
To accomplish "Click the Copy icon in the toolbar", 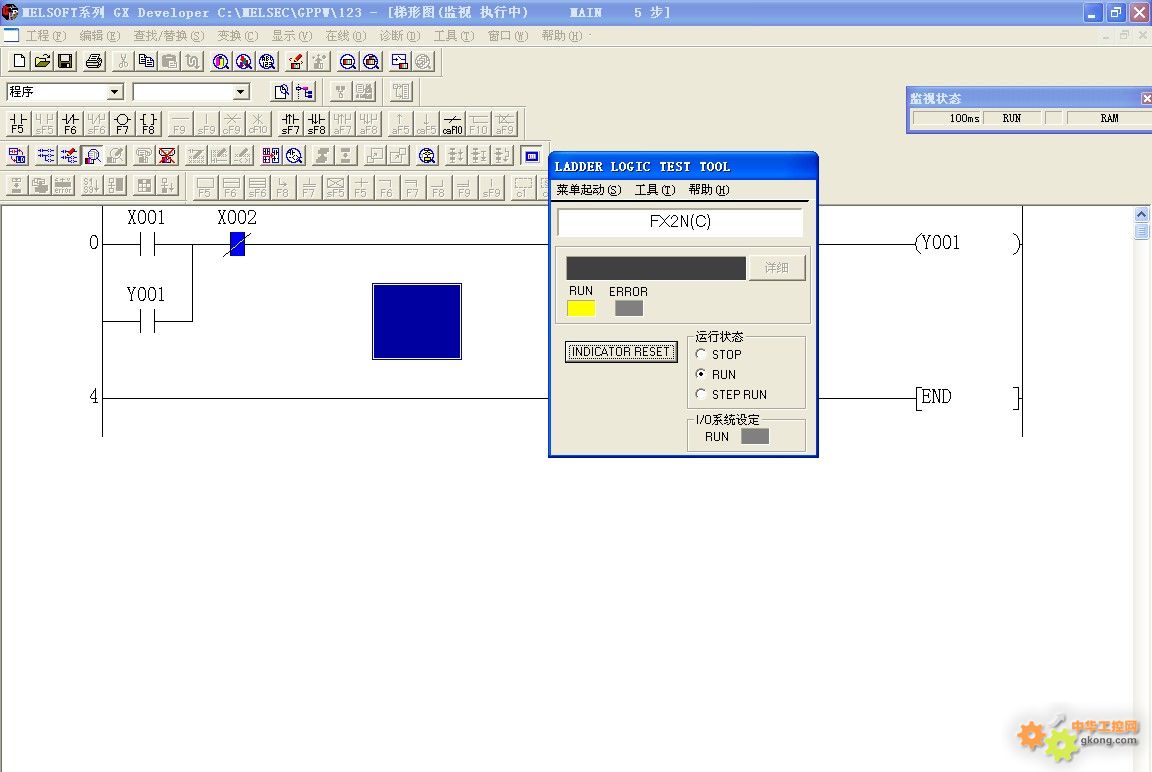I will 146,62.
